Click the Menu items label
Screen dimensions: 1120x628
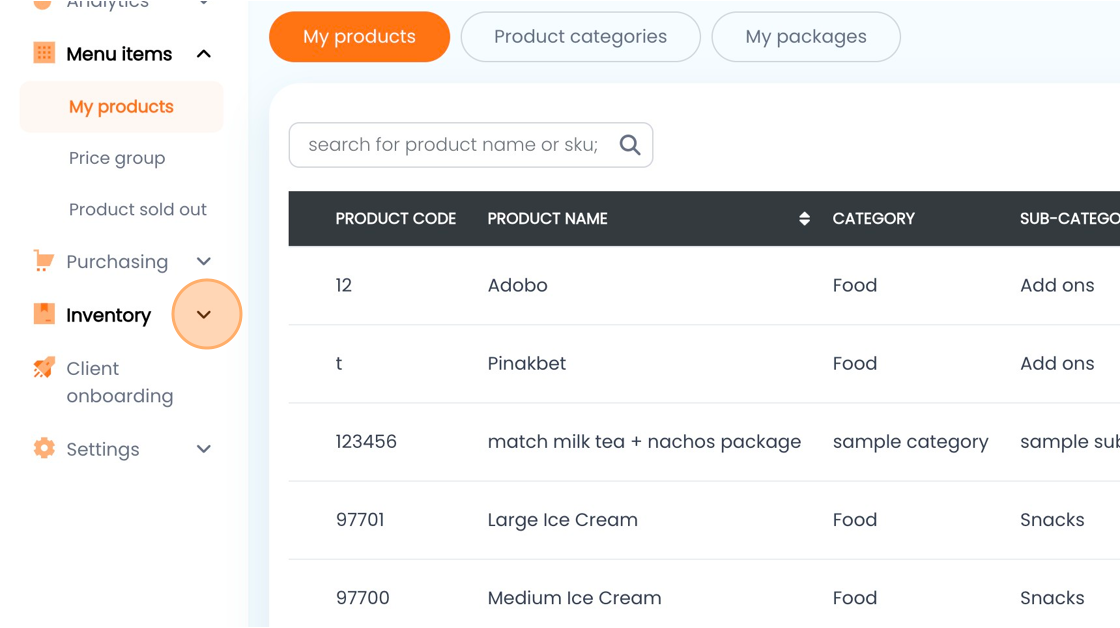pyautogui.click(x=119, y=54)
